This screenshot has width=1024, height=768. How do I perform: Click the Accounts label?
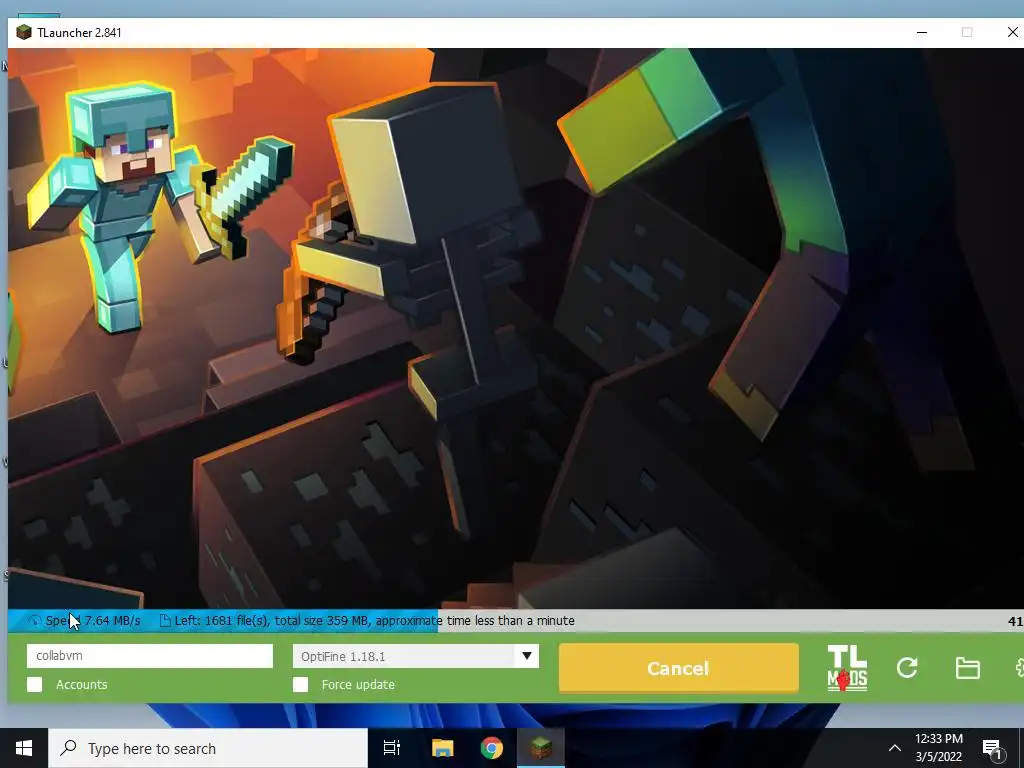82,684
